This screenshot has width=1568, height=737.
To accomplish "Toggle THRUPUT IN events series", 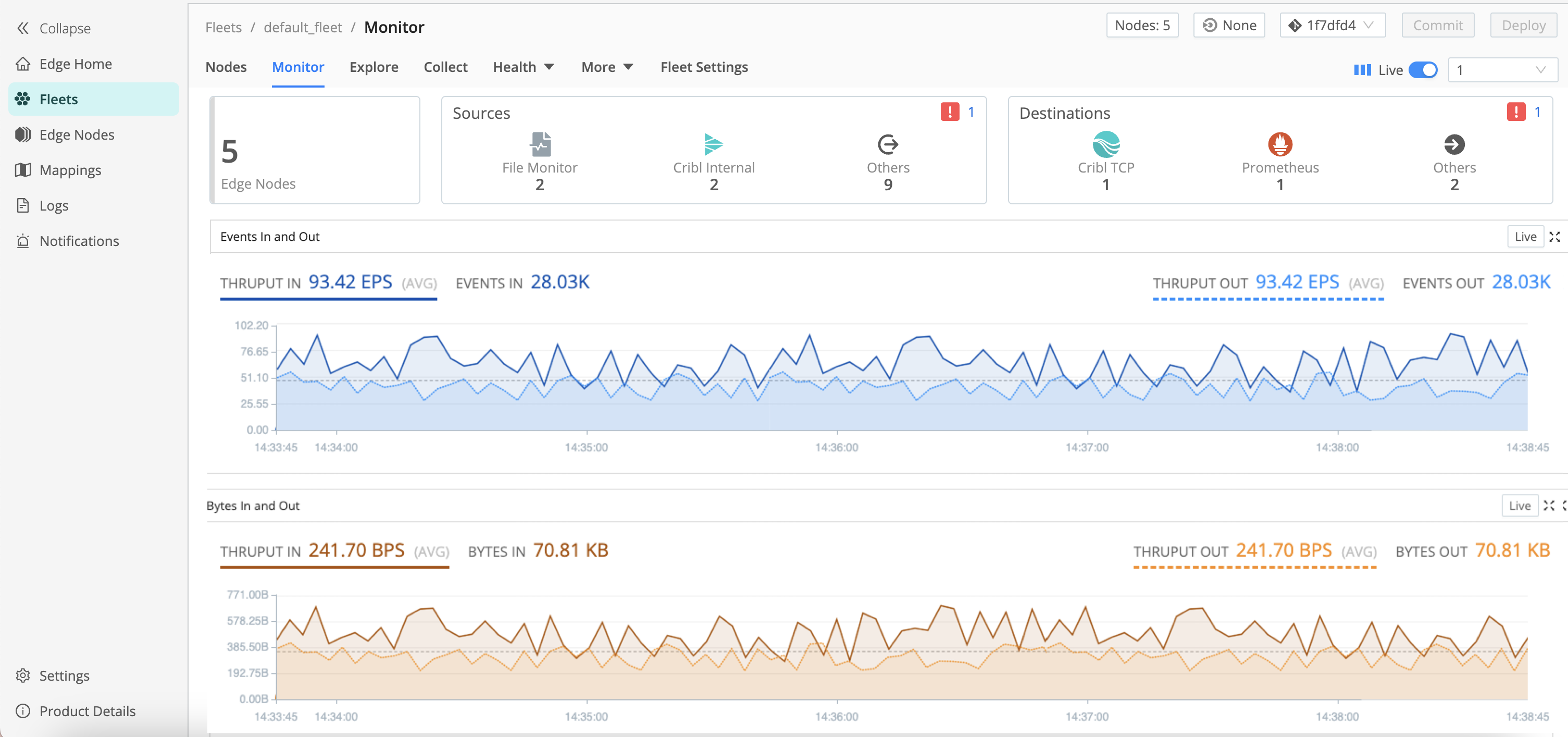I will click(329, 283).
